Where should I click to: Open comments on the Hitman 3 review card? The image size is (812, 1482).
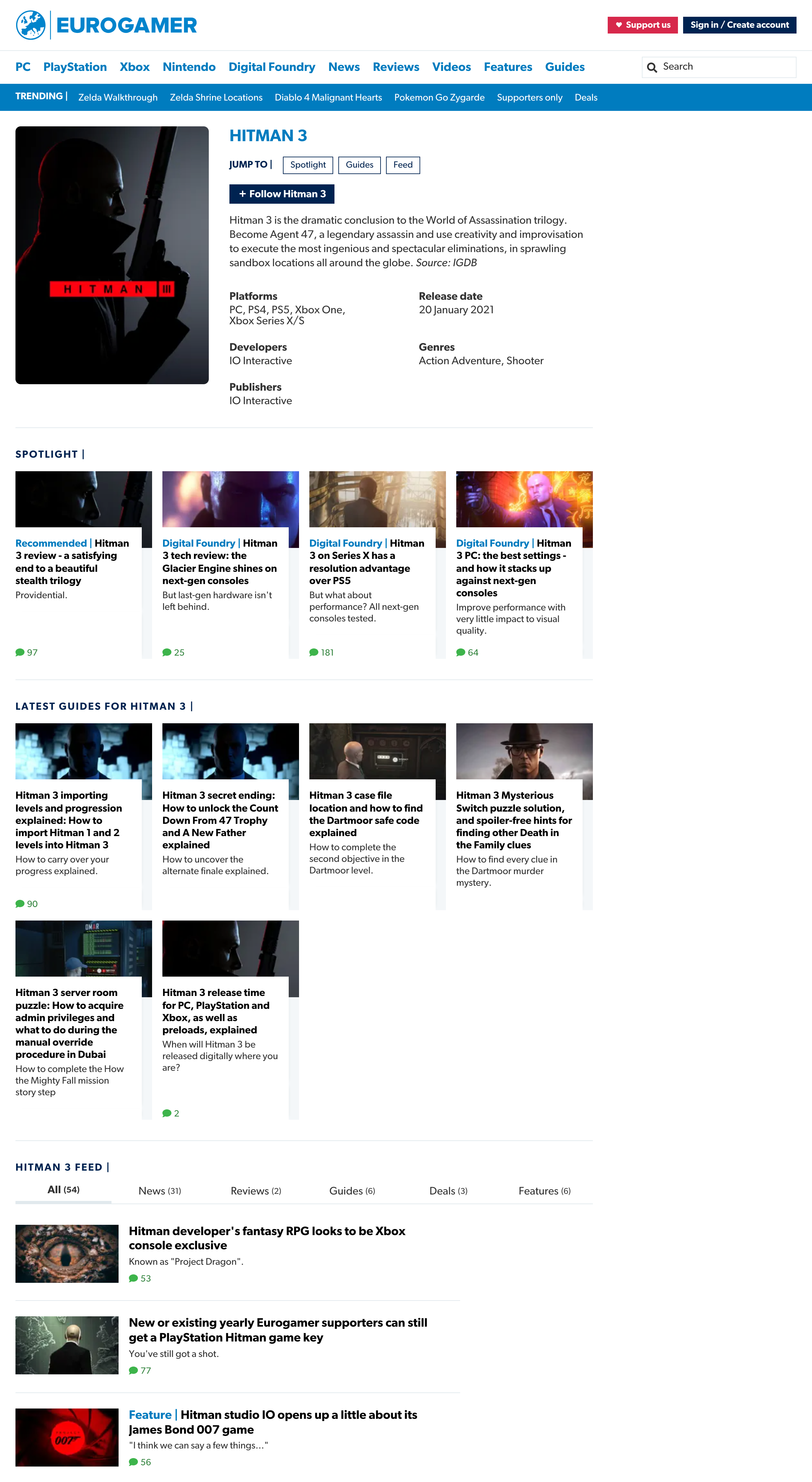coord(26,652)
